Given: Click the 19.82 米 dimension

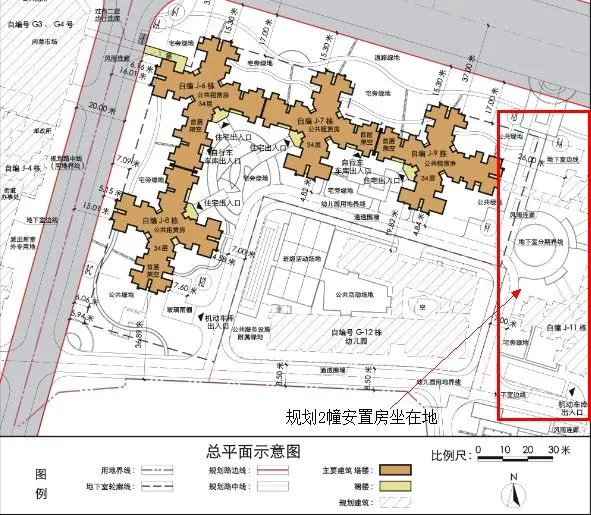Looking at the screenshot, I should tap(393, 224).
